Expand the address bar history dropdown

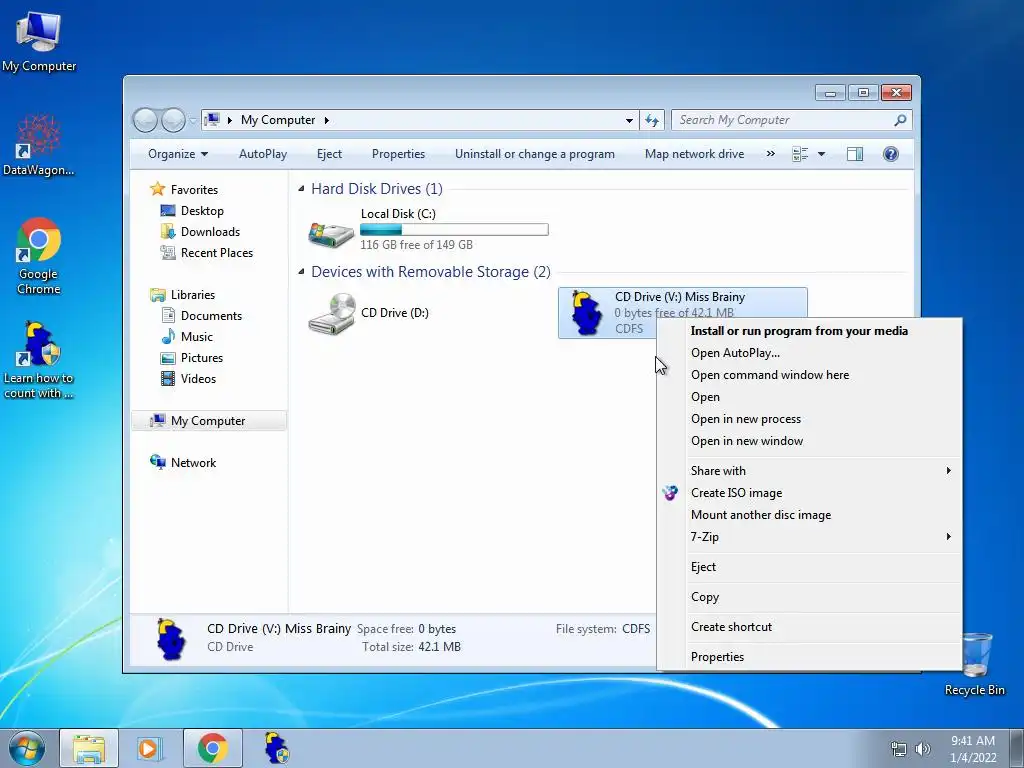pyautogui.click(x=629, y=120)
